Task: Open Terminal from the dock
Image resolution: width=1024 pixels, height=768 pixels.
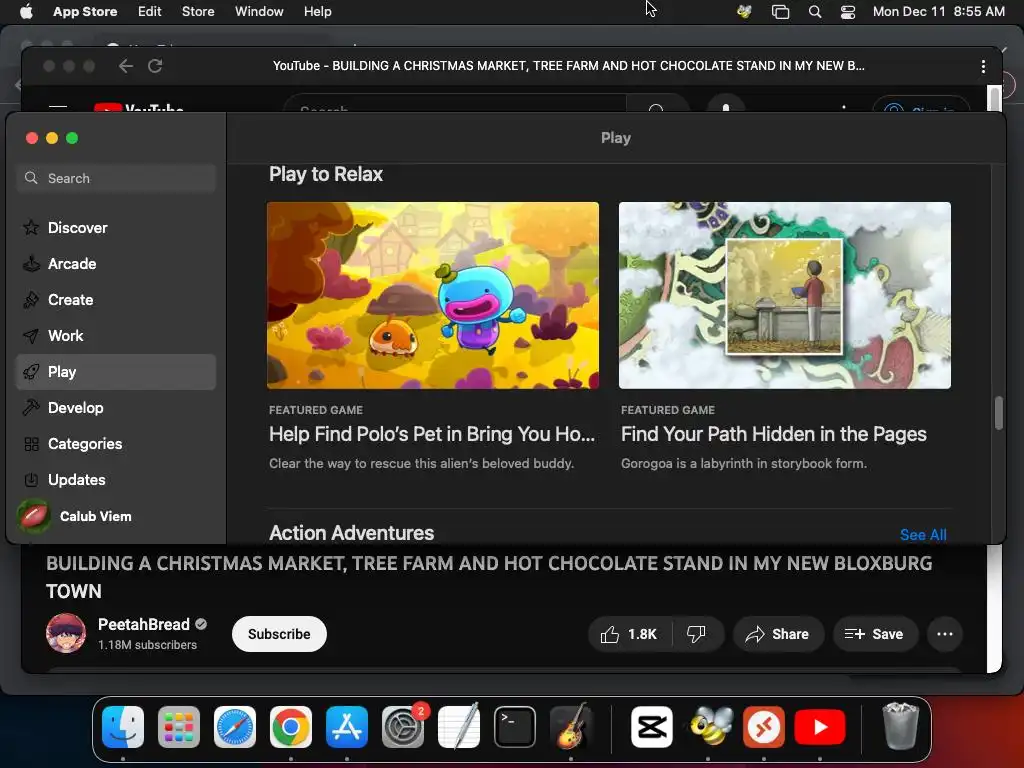Action: point(515,727)
